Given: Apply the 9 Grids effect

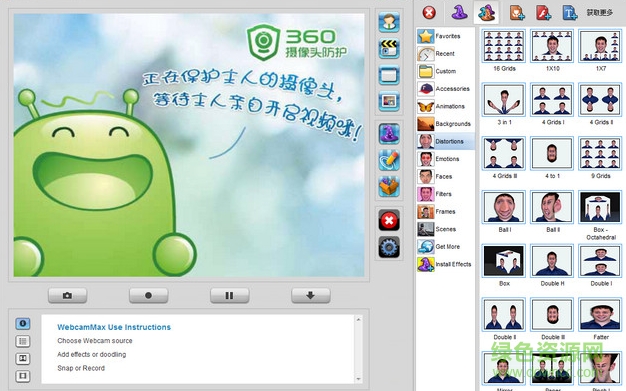Looking at the screenshot, I should click(x=600, y=153).
